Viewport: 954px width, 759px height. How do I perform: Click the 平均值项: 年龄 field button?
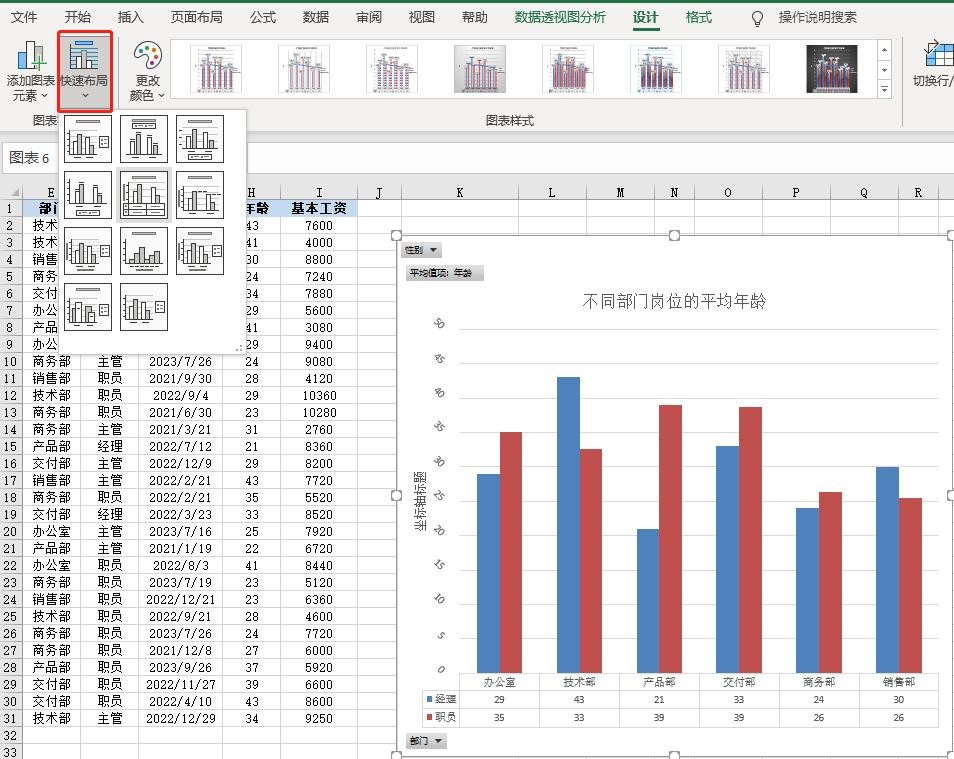pyautogui.click(x=445, y=272)
